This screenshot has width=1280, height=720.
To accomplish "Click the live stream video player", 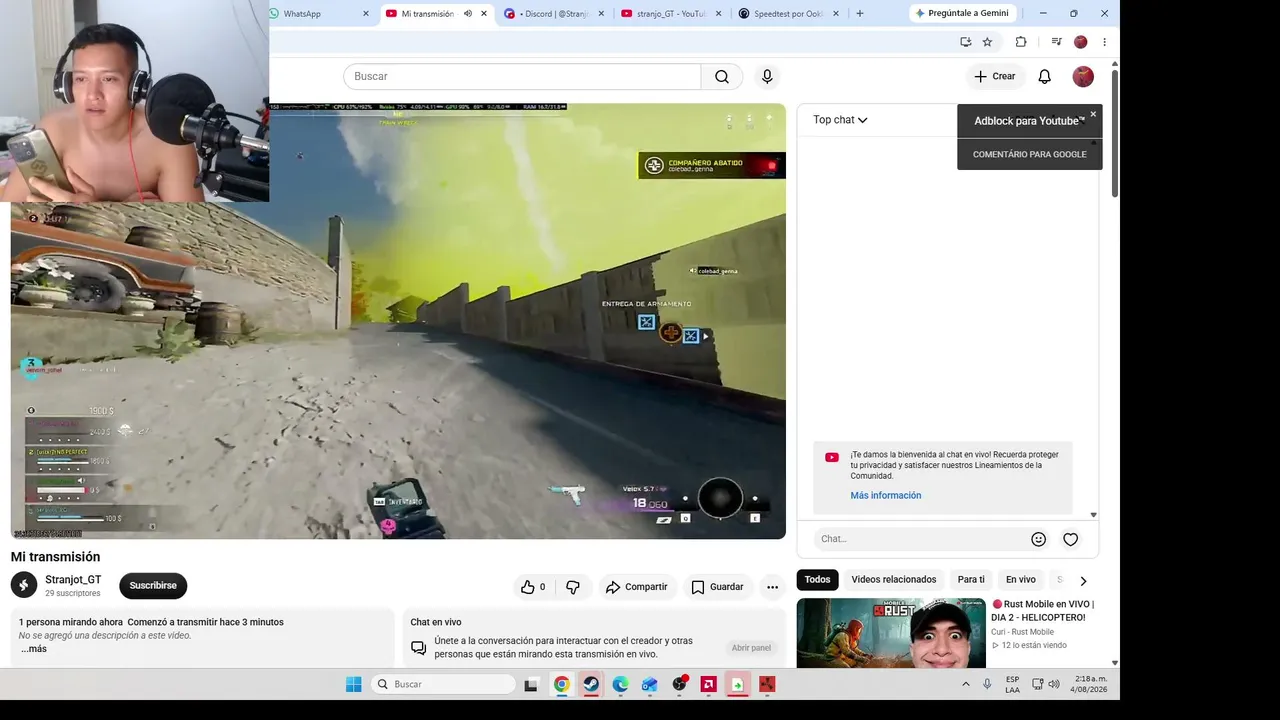I will click(398, 321).
